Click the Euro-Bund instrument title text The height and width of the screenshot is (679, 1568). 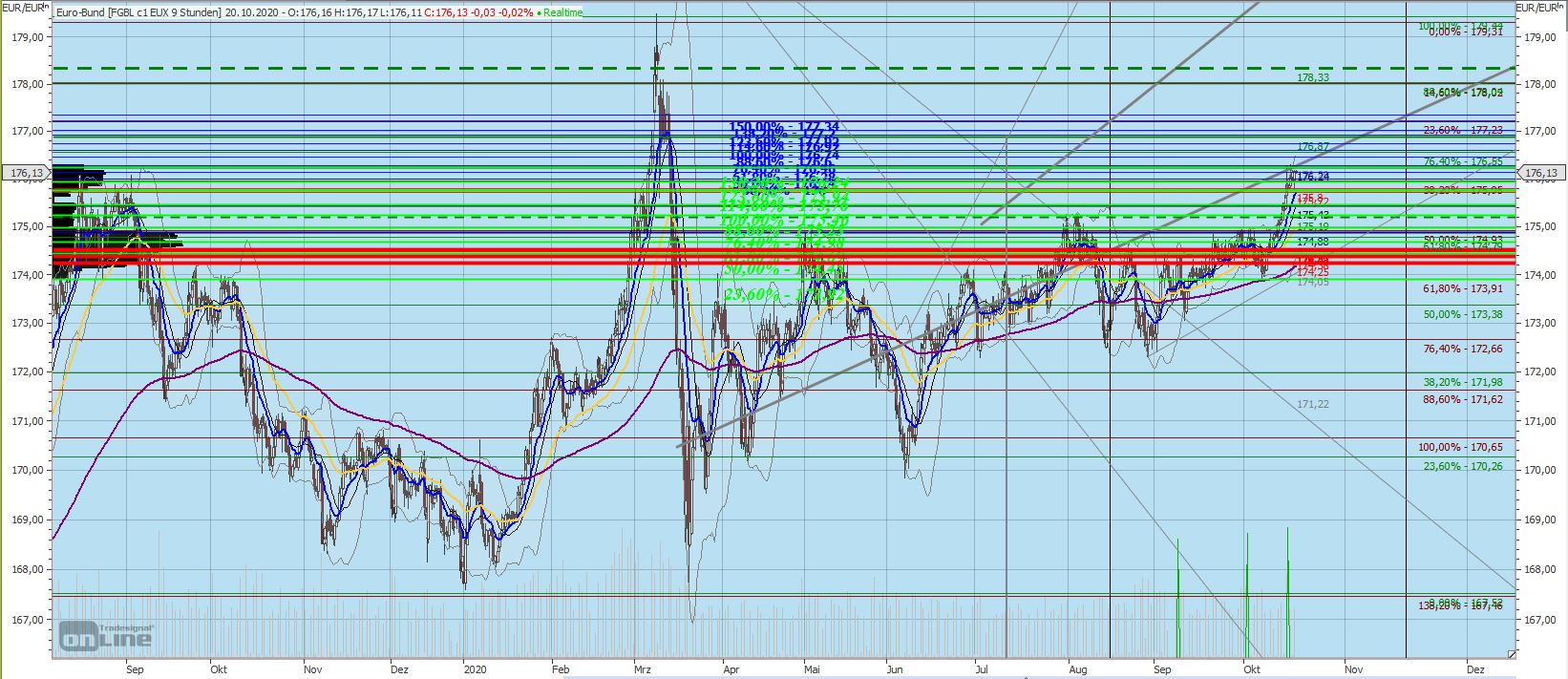point(138,12)
